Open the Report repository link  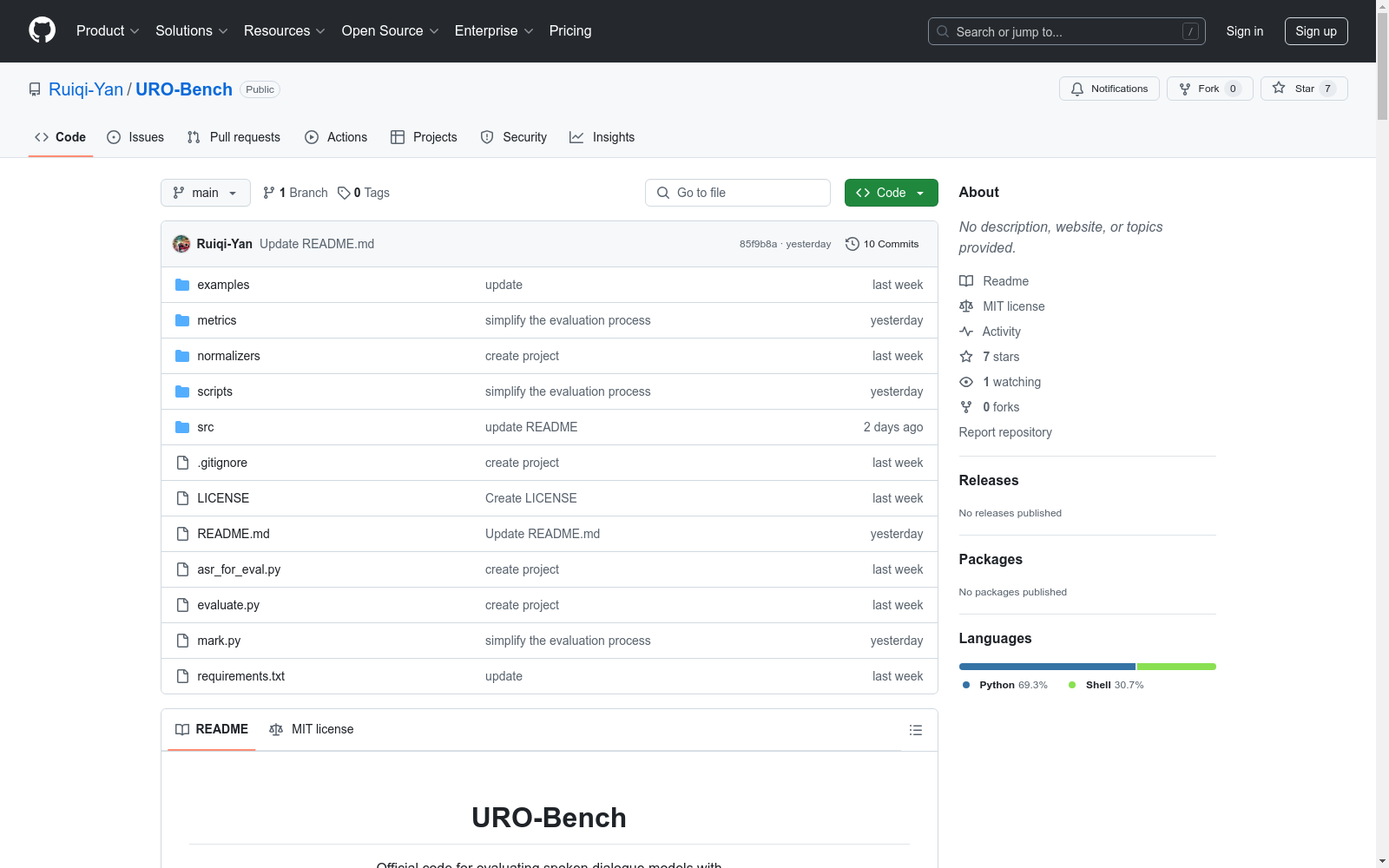coord(1004,432)
